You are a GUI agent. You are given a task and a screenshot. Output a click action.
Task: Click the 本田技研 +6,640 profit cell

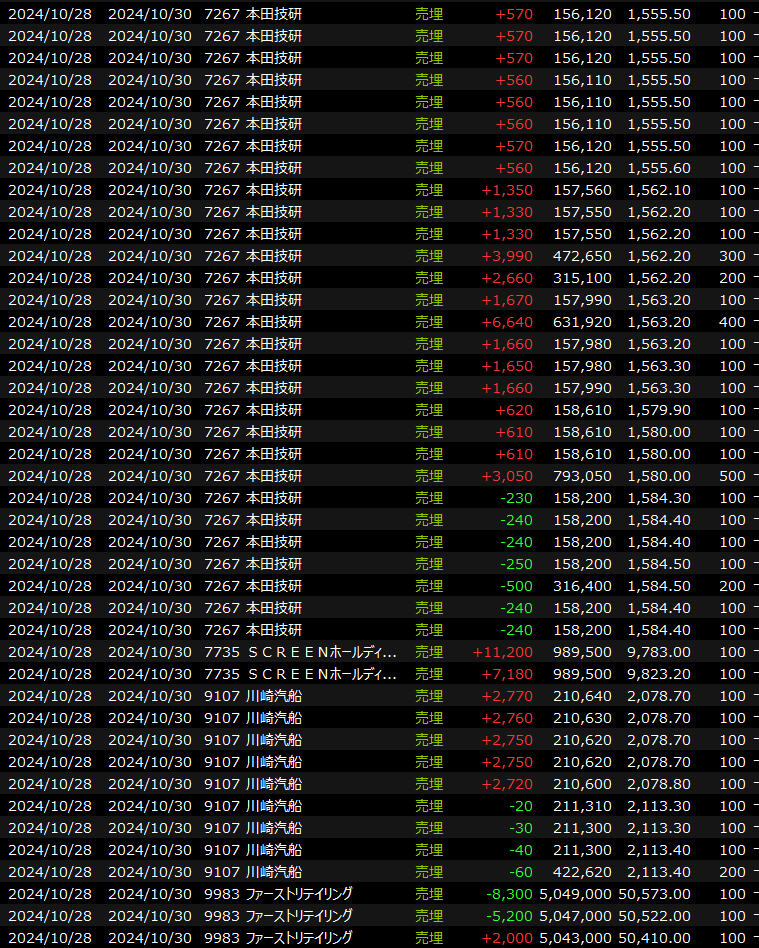(x=507, y=322)
